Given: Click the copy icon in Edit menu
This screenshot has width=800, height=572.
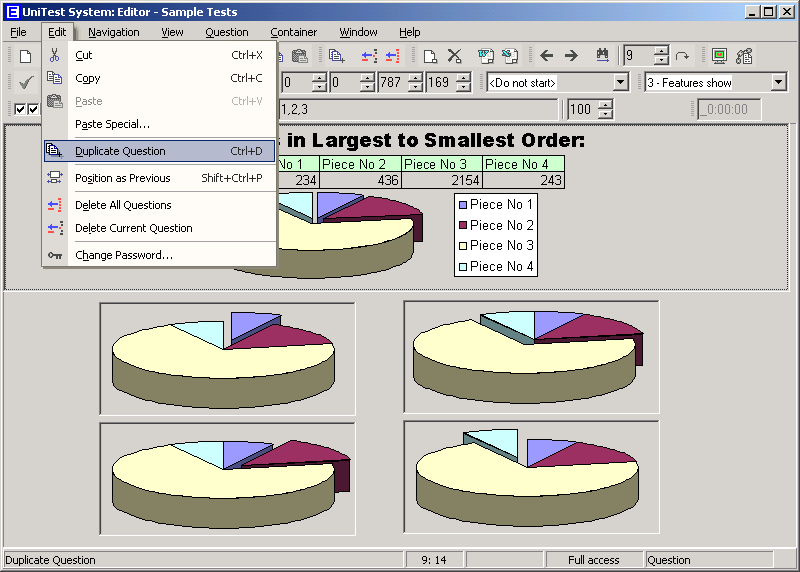Looking at the screenshot, I should tap(55, 78).
